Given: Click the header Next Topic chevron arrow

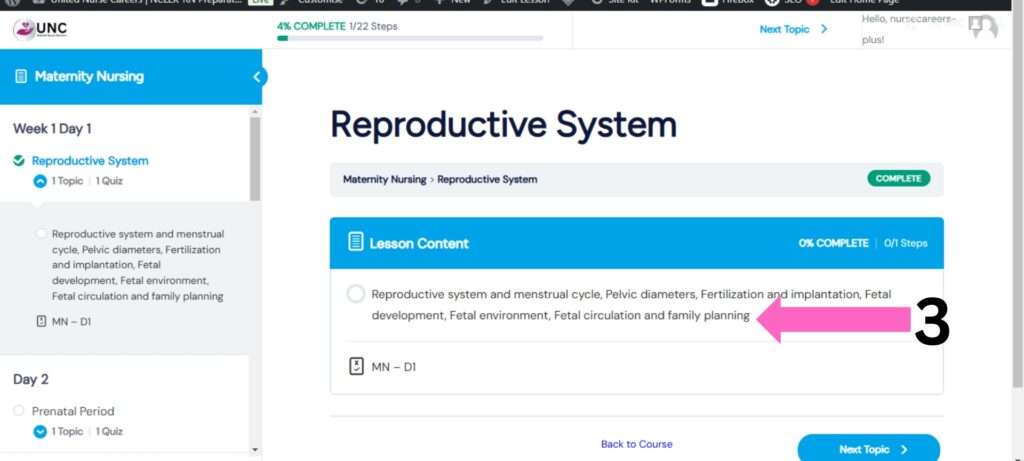Looking at the screenshot, I should 824,29.
